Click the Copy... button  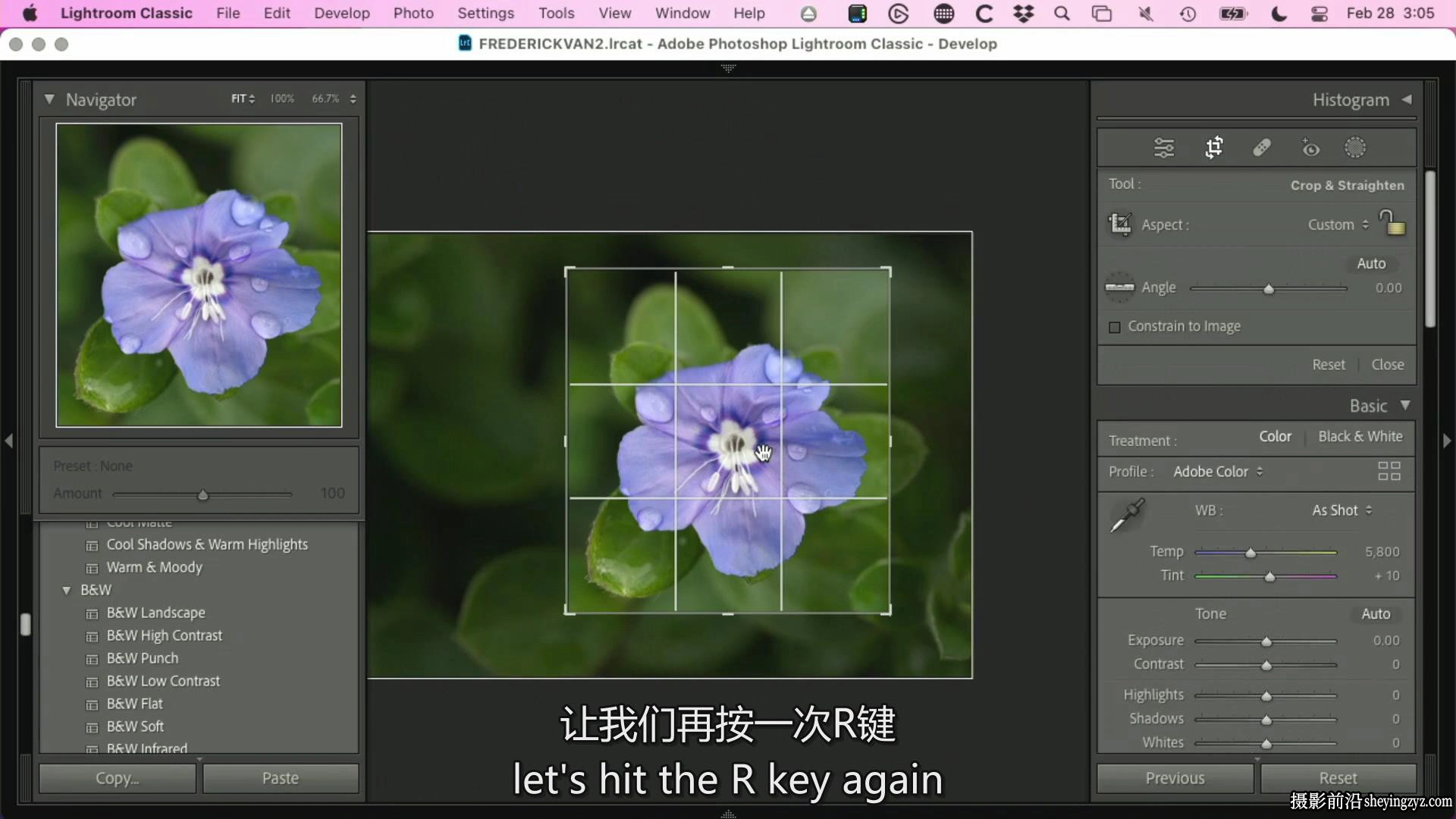(118, 778)
